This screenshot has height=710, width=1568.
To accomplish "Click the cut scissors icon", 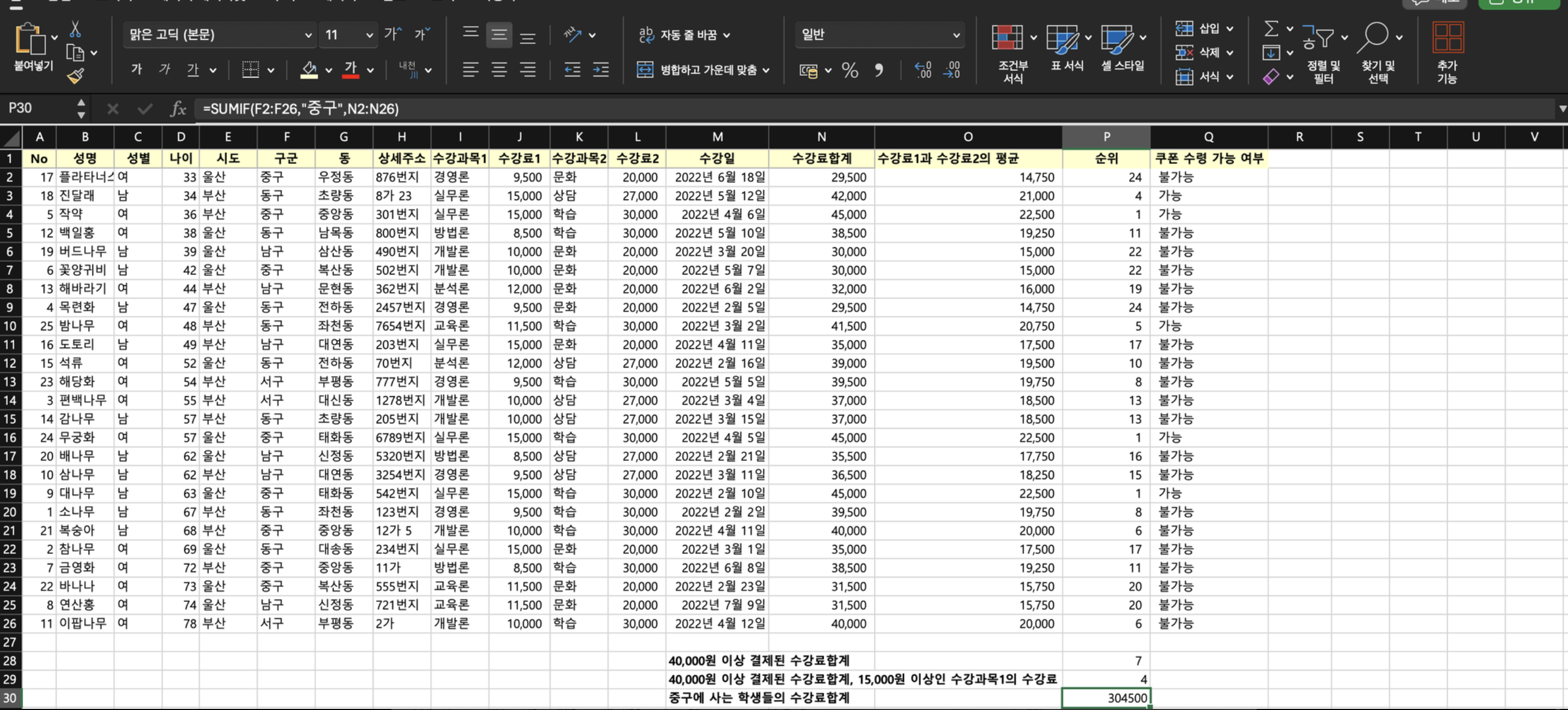I will coord(75,29).
